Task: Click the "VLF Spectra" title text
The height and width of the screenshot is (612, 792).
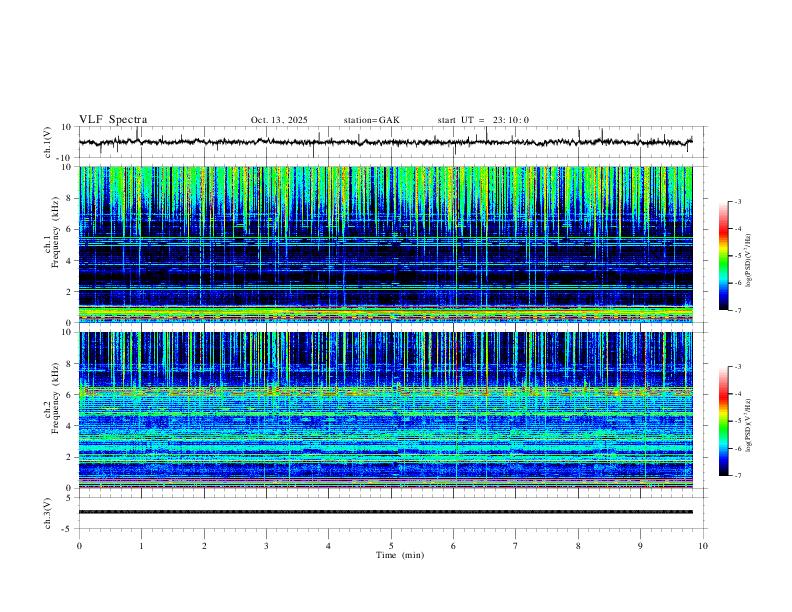Action: tap(113, 120)
